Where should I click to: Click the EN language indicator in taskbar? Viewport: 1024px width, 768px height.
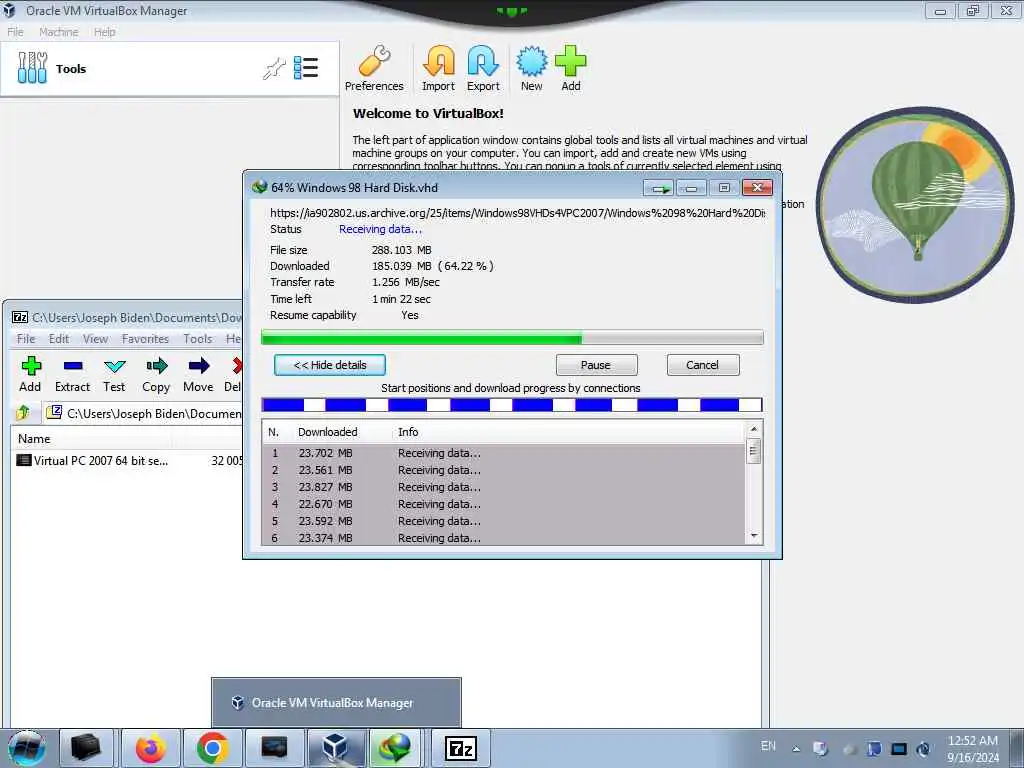pyautogui.click(x=769, y=746)
